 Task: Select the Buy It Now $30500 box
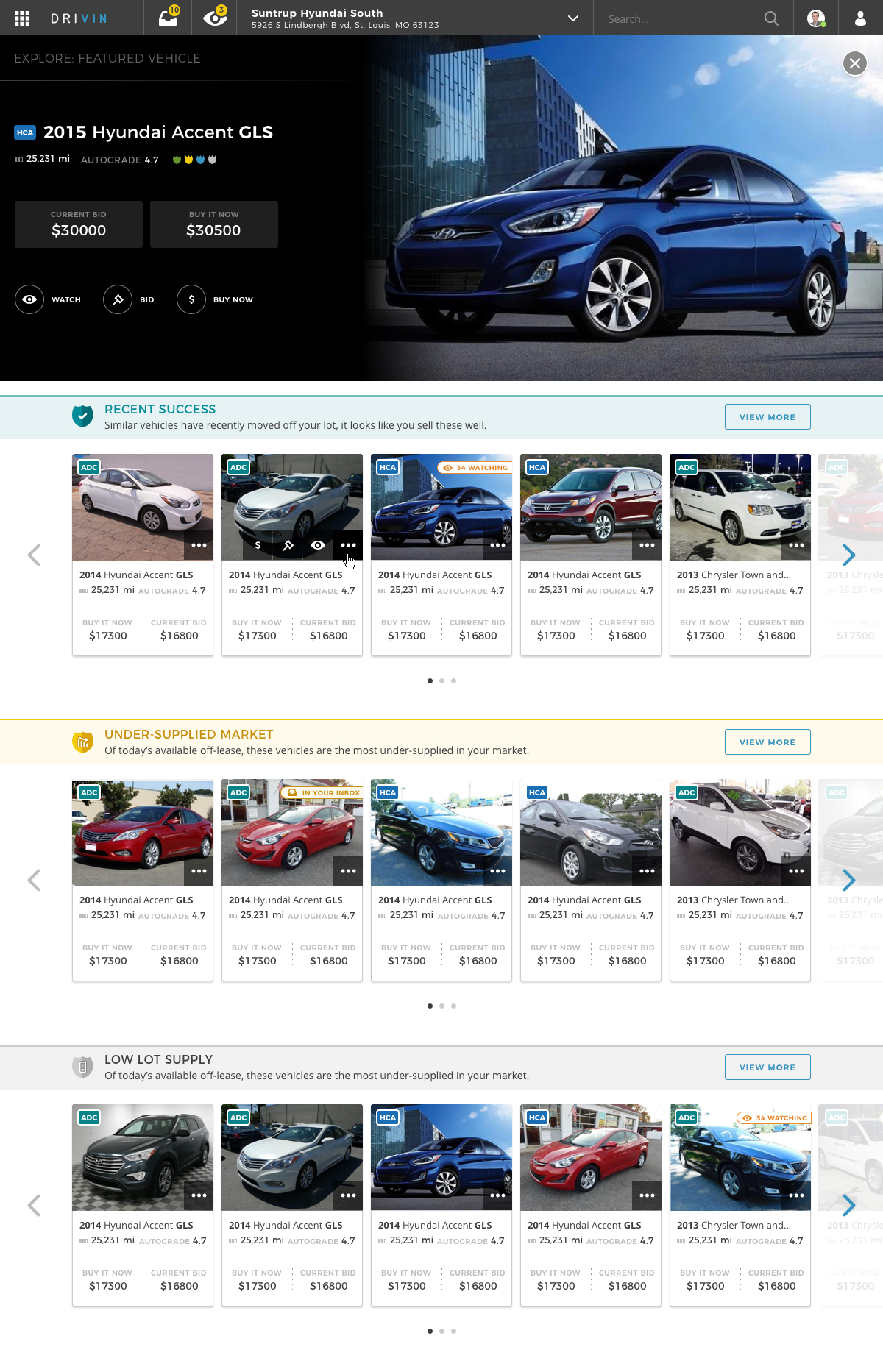pyautogui.click(x=214, y=224)
